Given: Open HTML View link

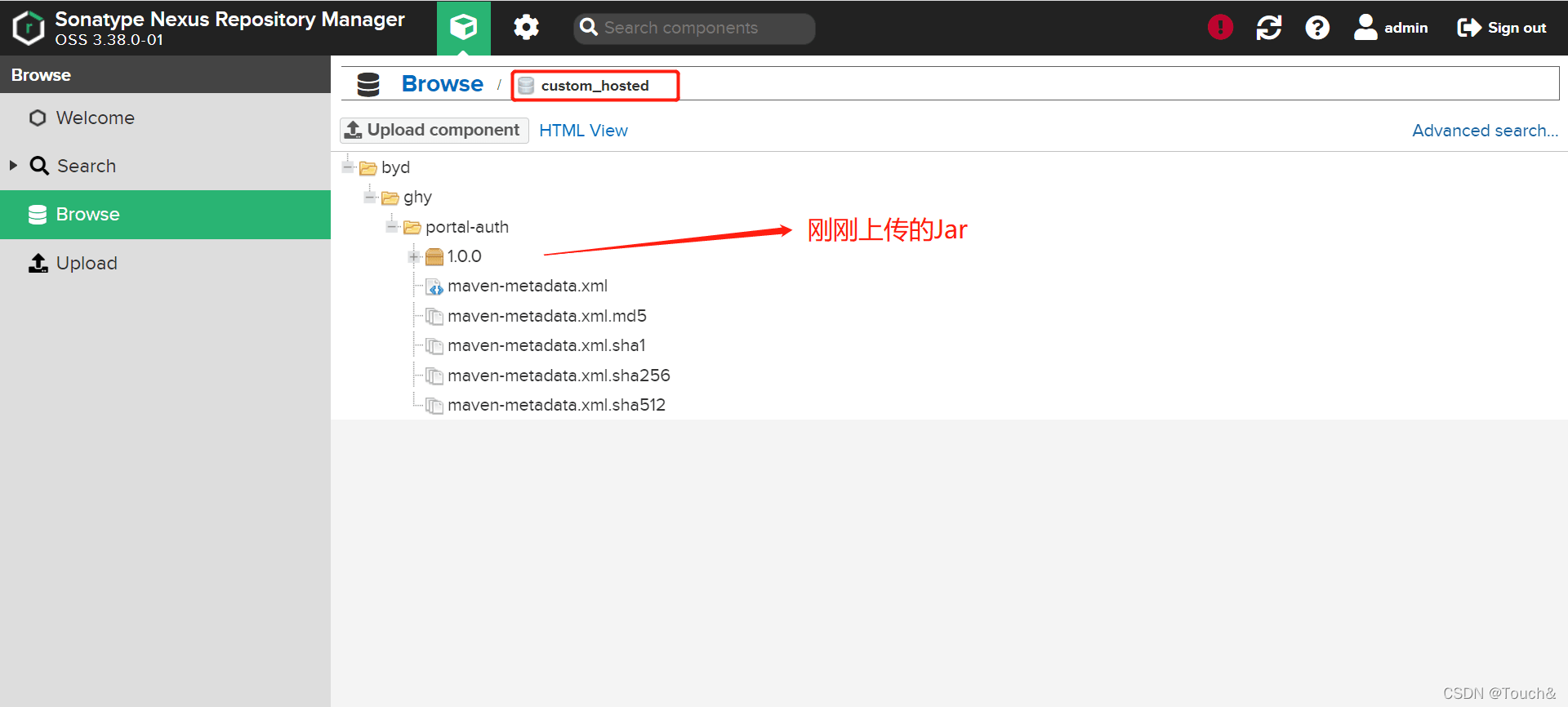Looking at the screenshot, I should click(x=583, y=131).
